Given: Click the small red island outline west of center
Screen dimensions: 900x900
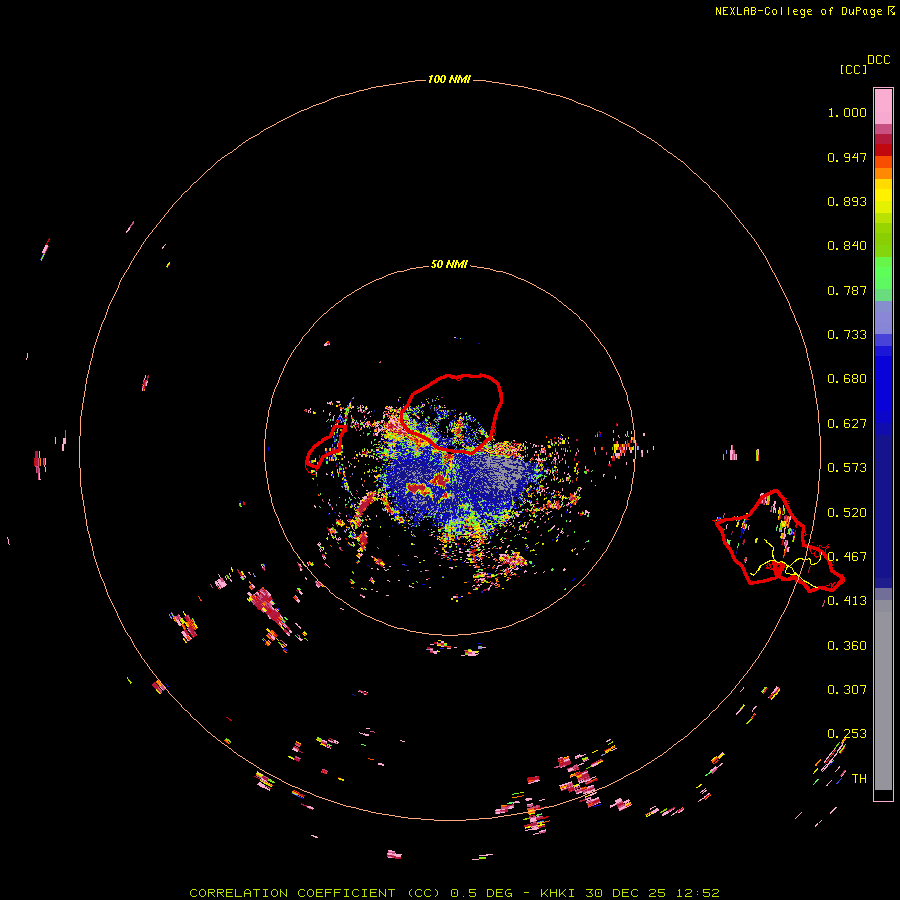Looking at the screenshot, I should [325, 447].
